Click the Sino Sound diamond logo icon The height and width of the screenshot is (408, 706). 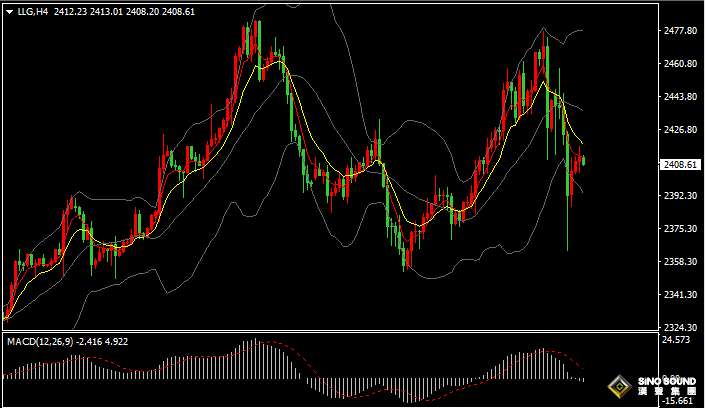pos(620,386)
